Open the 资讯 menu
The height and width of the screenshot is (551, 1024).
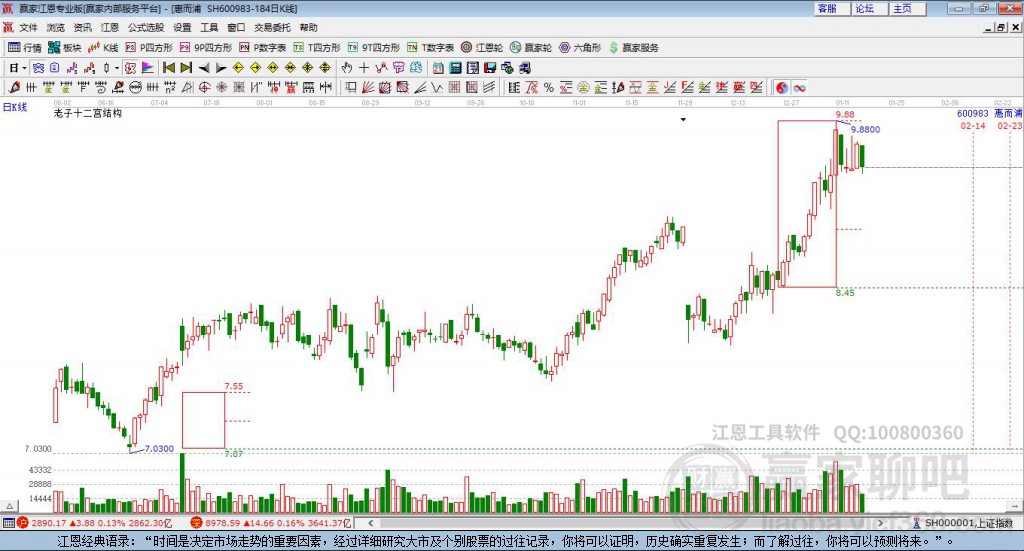tap(82, 27)
